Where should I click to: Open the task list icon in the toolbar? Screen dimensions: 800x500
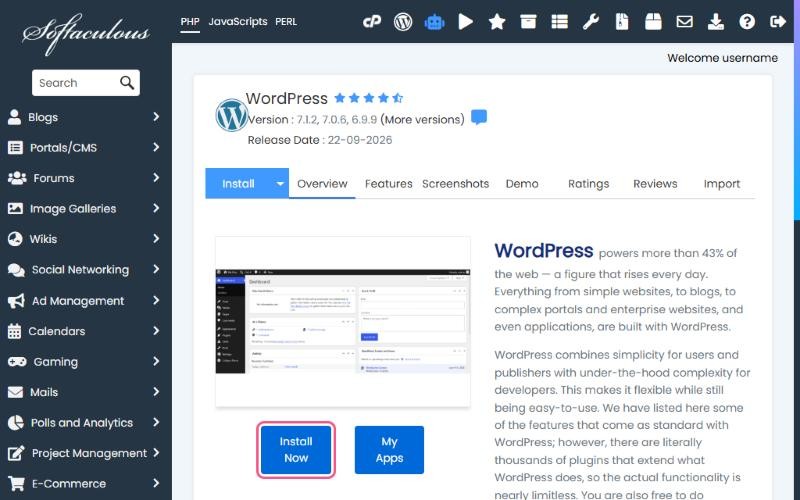pos(560,22)
